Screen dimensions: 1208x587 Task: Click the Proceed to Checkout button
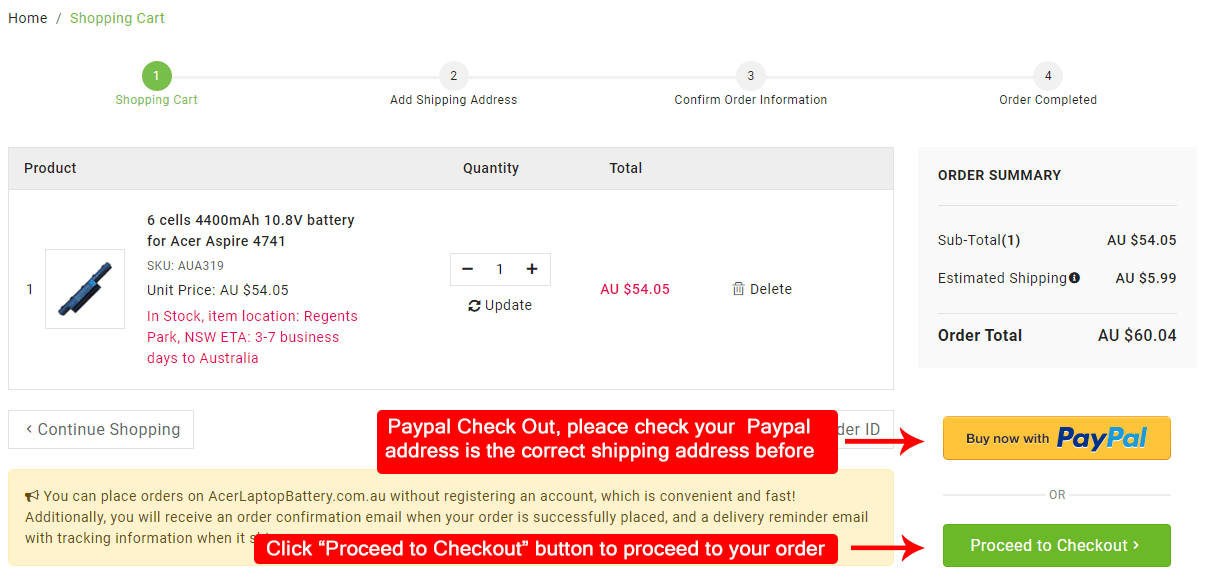1056,545
